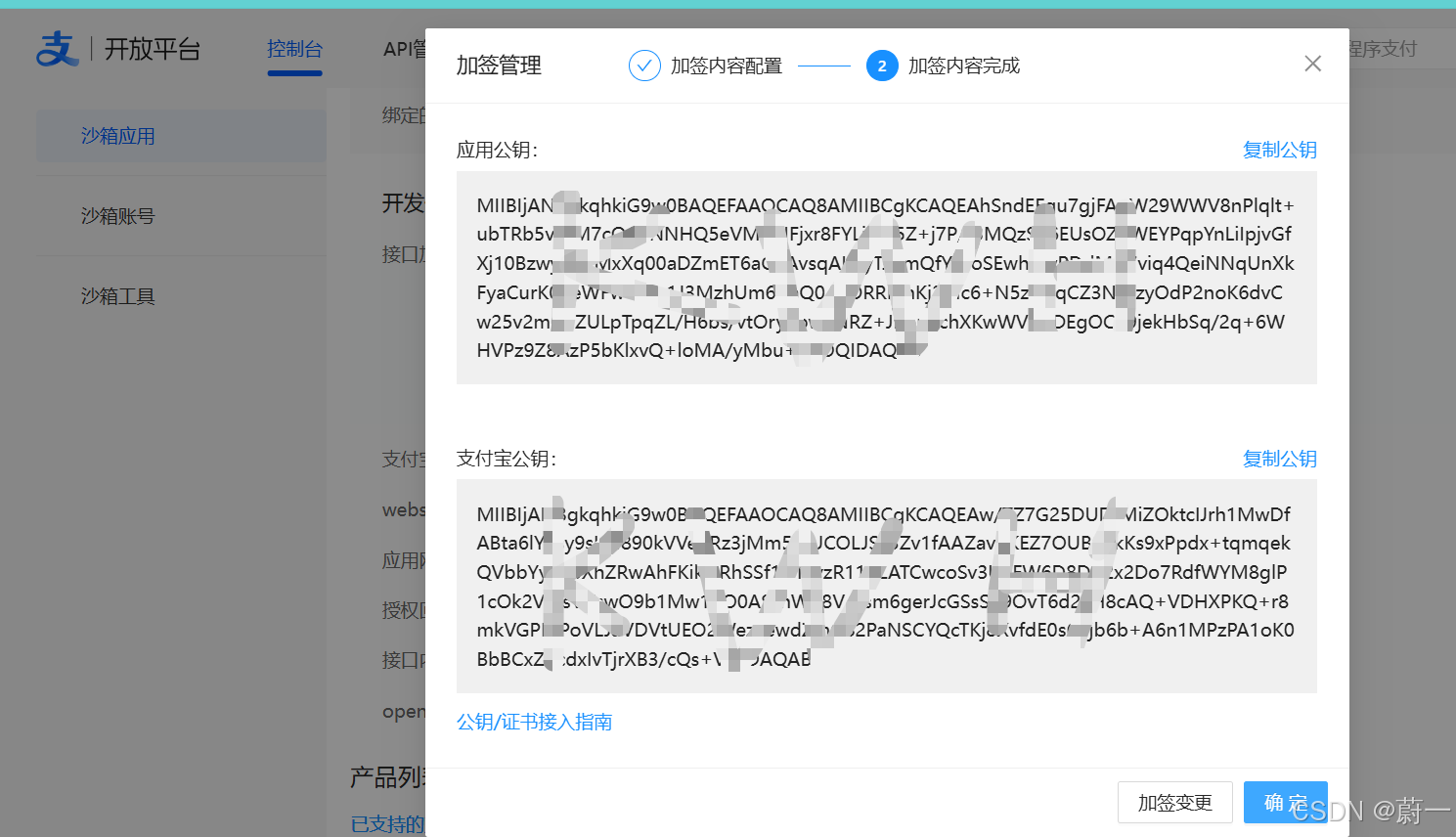
Task: Click the 应用公钥 key text box
Action: pyautogui.click(x=887, y=278)
